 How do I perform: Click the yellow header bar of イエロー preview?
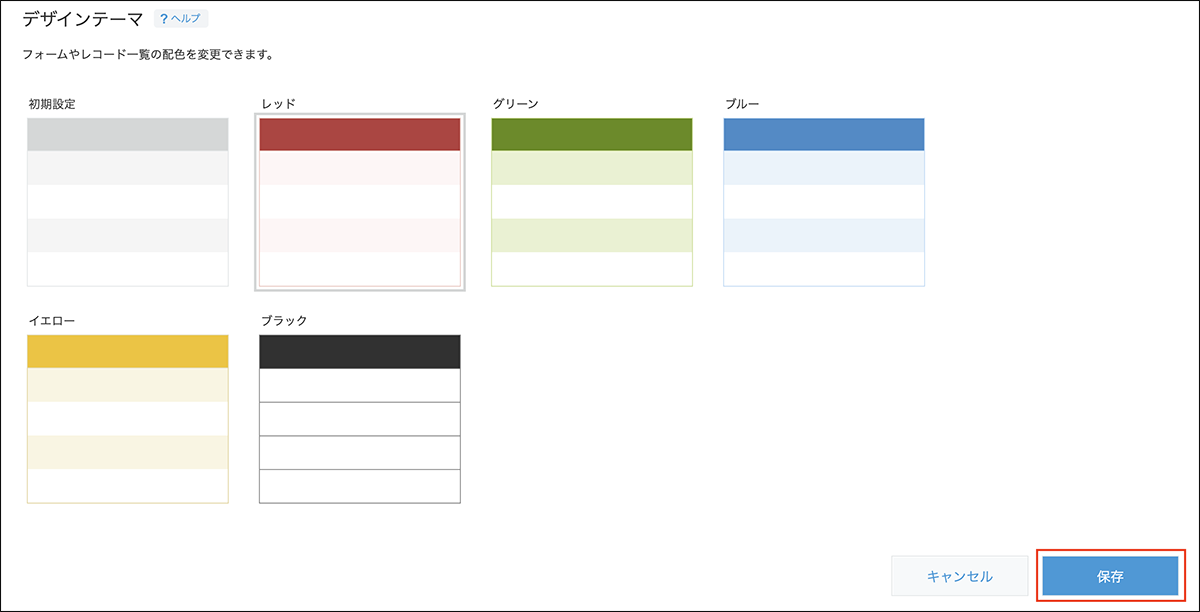(x=128, y=352)
